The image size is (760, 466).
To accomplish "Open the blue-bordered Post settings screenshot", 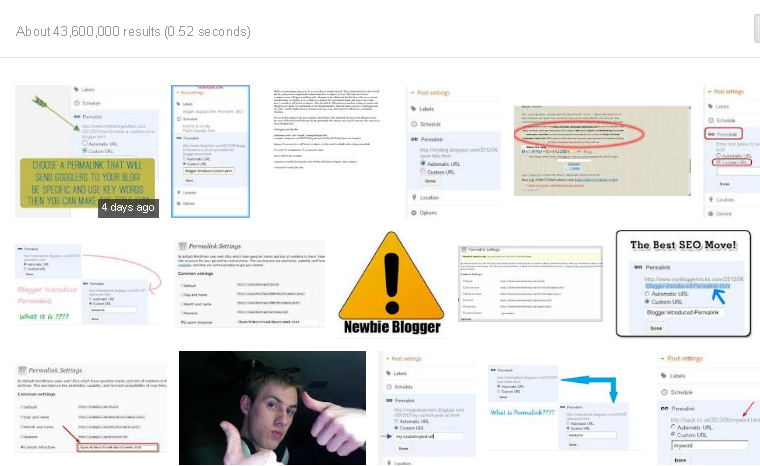I will point(211,151).
